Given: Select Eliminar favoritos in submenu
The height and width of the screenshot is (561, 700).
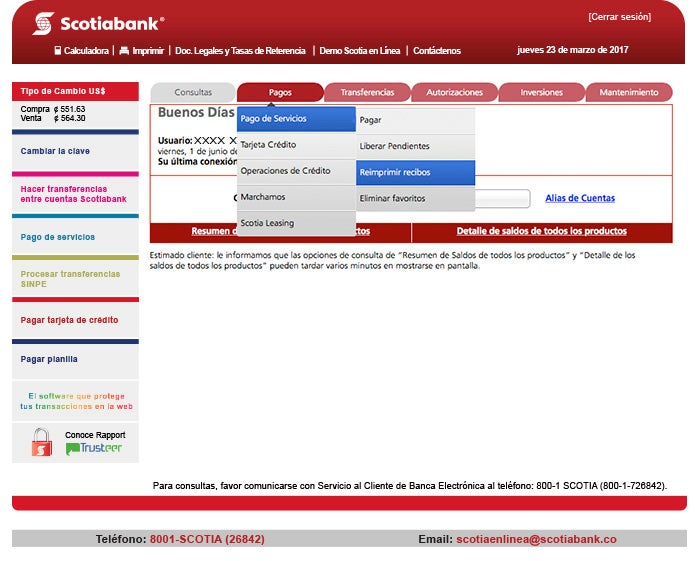Looking at the screenshot, I should pyautogui.click(x=415, y=198).
